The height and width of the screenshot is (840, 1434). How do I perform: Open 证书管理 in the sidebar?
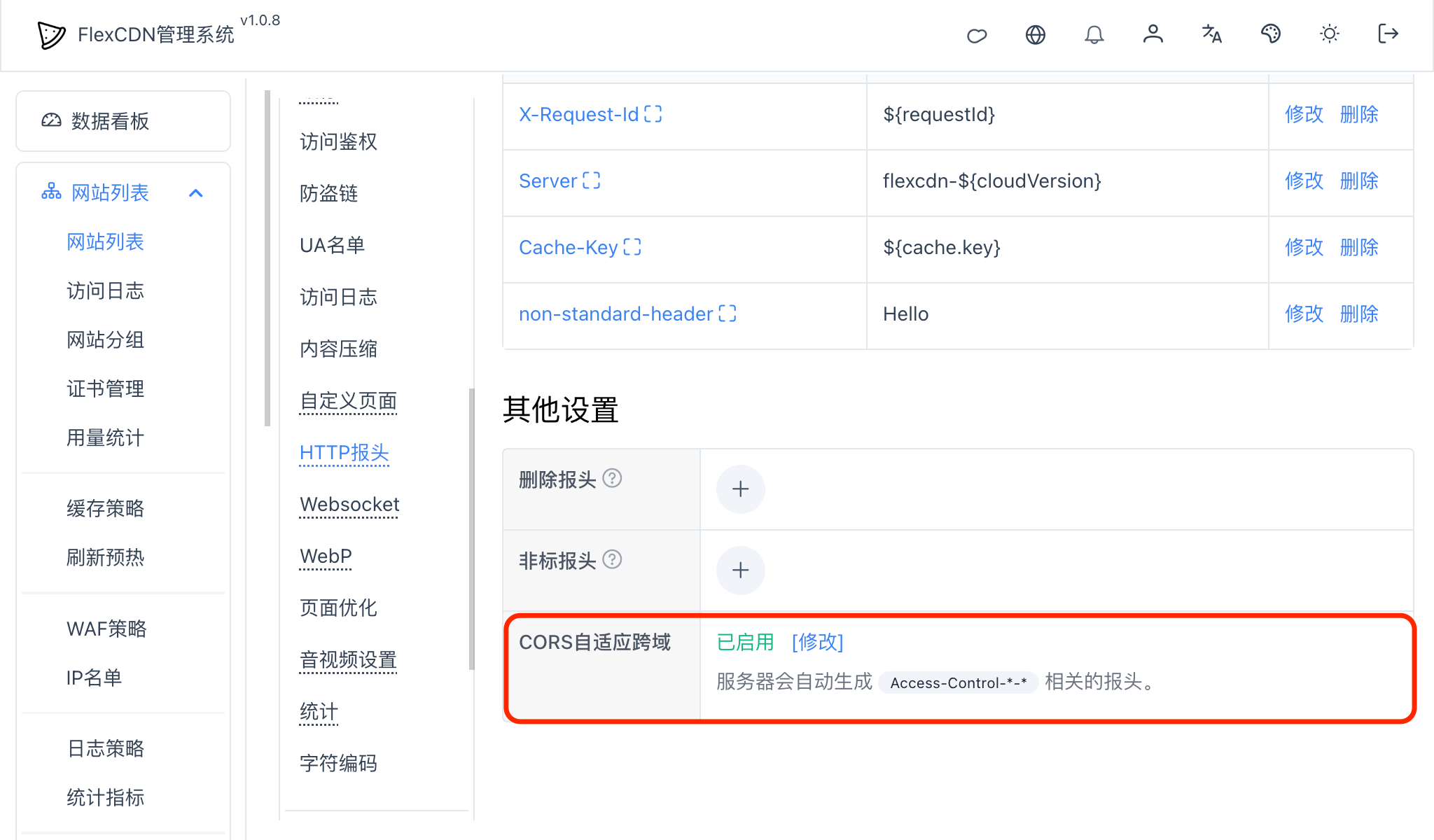pos(105,388)
